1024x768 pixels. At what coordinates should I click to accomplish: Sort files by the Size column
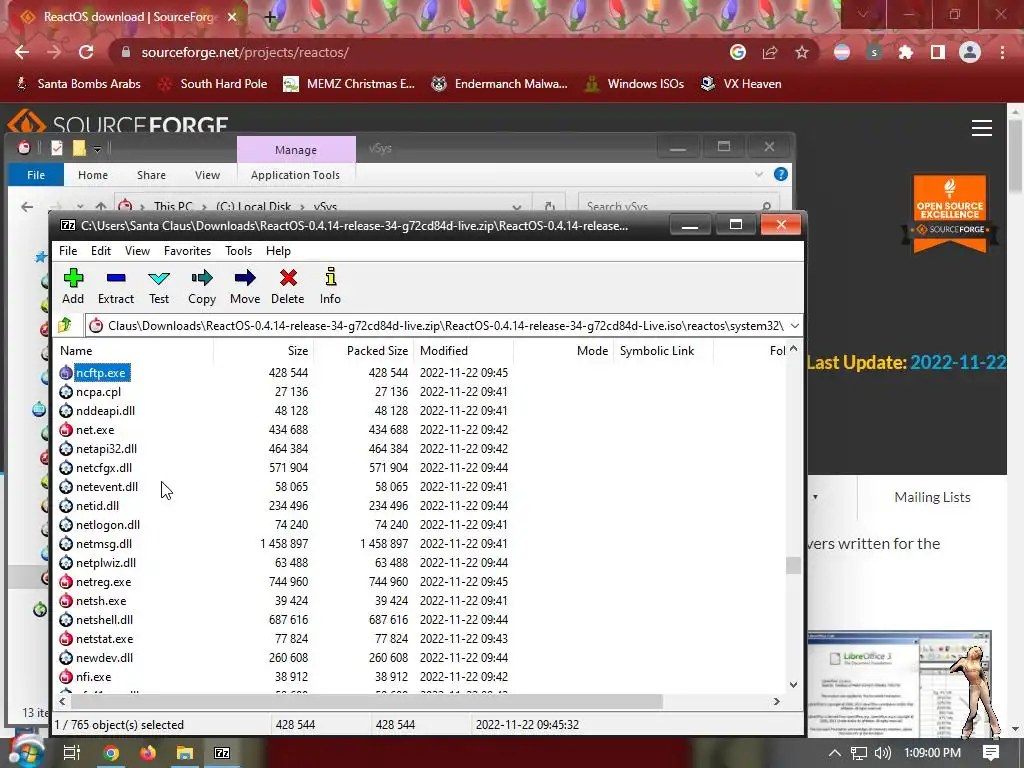pos(264,351)
